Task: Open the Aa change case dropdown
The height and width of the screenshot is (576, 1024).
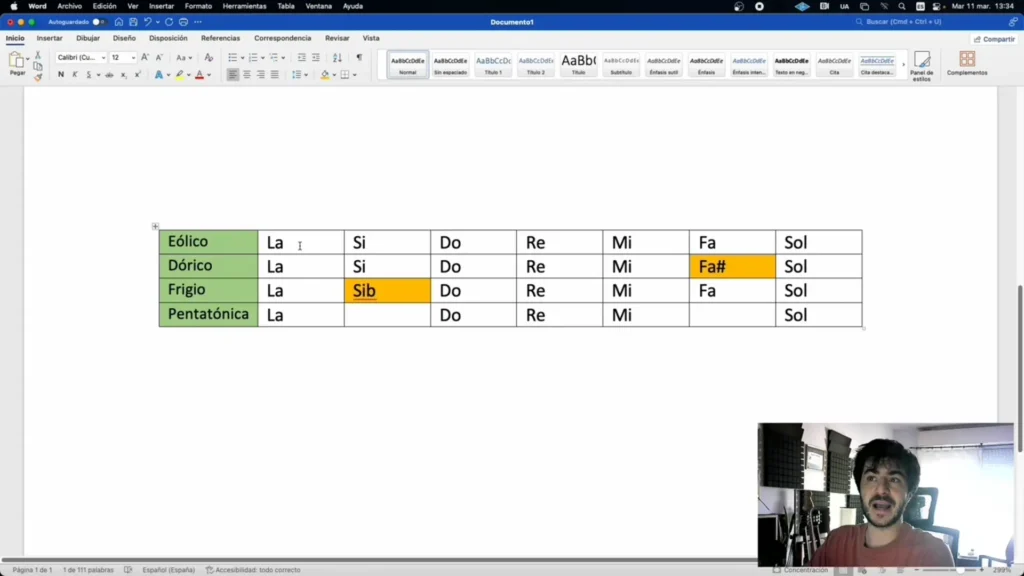Action: tap(184, 57)
